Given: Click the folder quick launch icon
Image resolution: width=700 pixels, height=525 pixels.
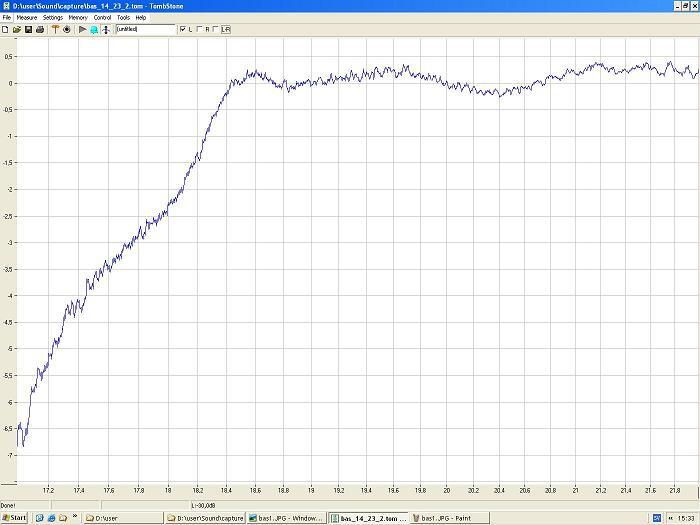Looking at the screenshot, I should 63,518.
